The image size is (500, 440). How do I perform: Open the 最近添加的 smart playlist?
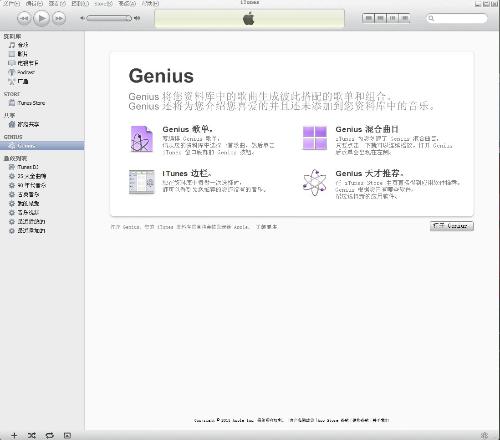pos(27,230)
